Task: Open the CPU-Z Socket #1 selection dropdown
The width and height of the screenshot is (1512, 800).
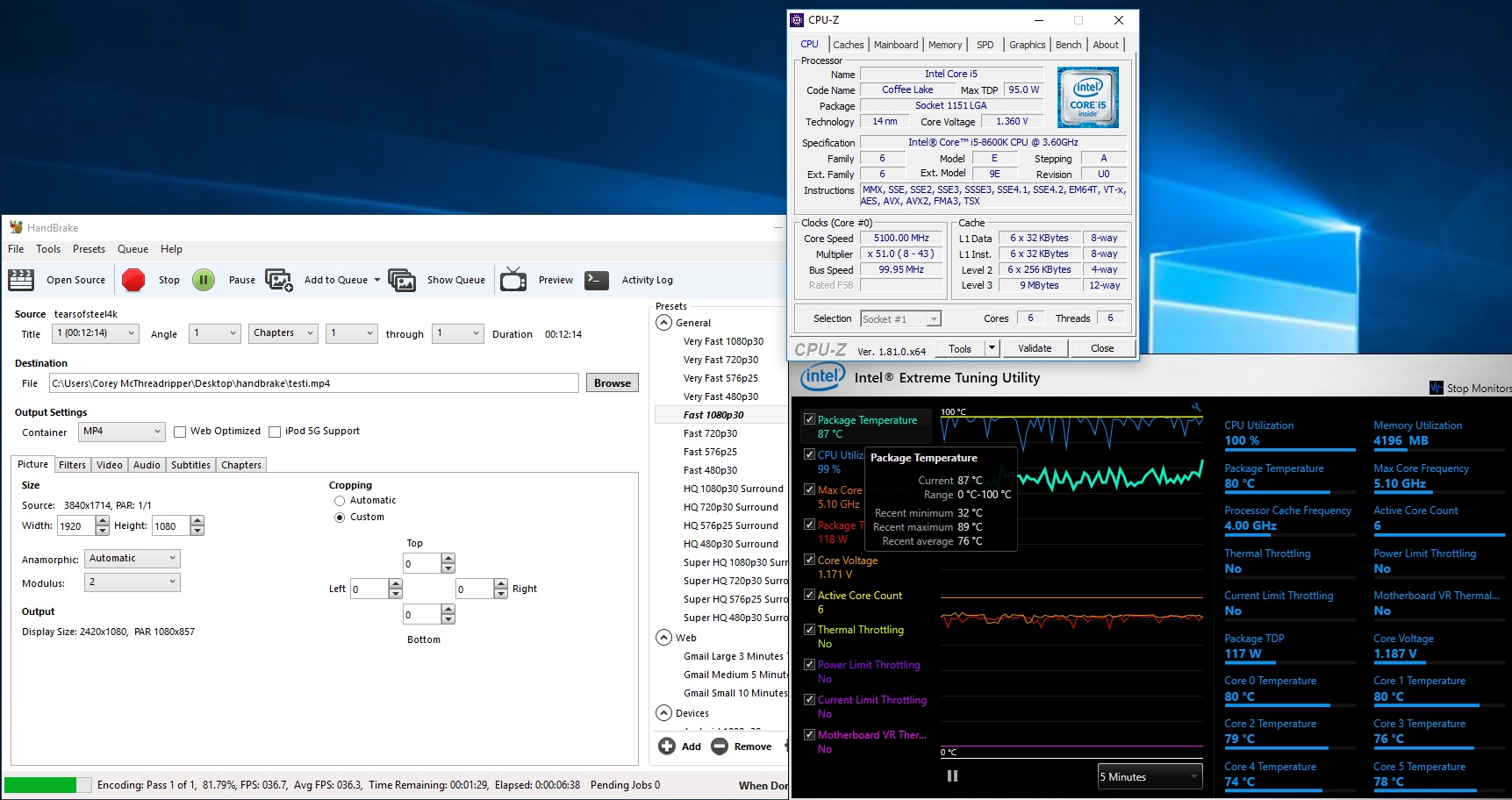Action: [x=900, y=319]
